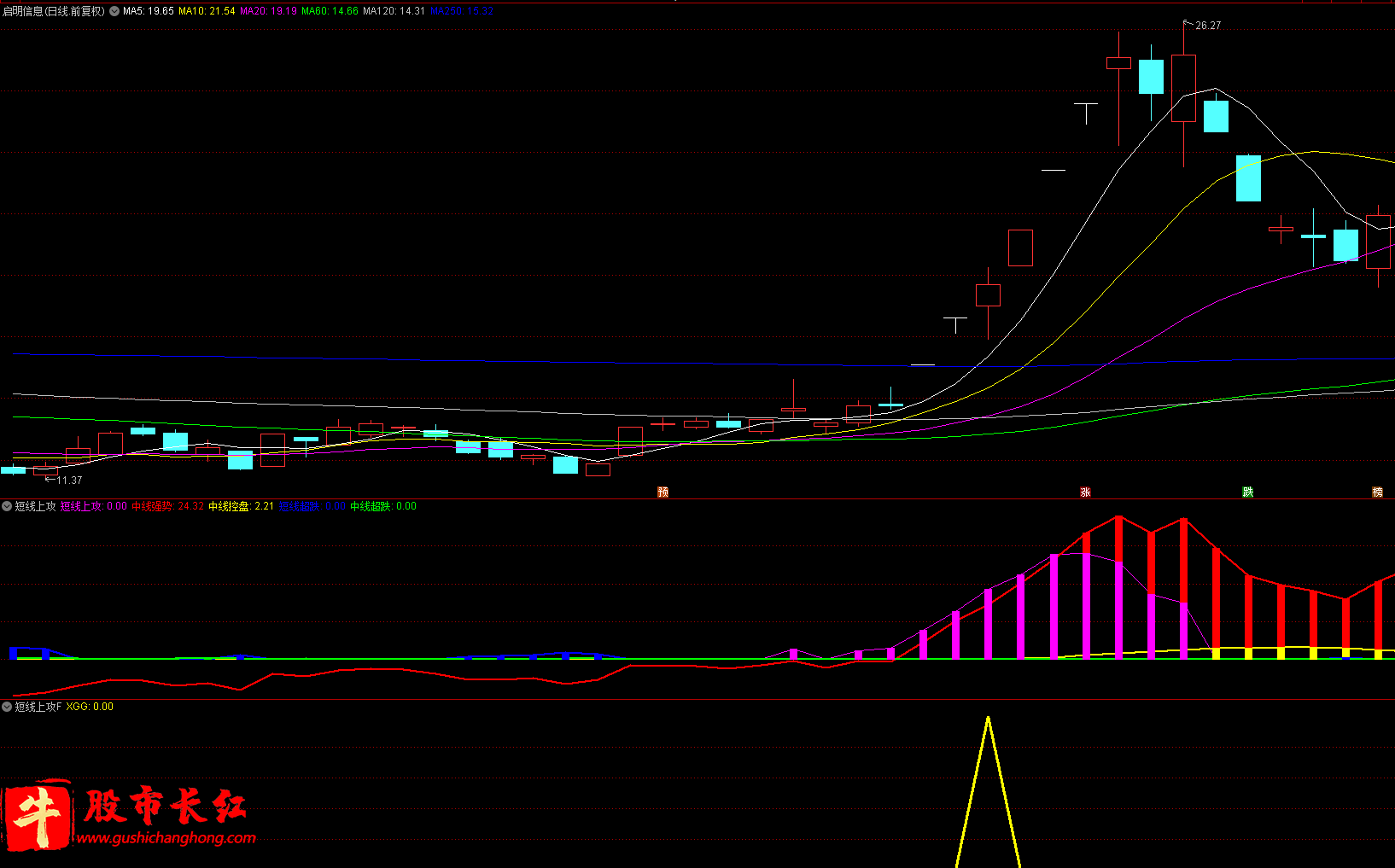Click the MA5: 19.65 label

click(x=149, y=11)
